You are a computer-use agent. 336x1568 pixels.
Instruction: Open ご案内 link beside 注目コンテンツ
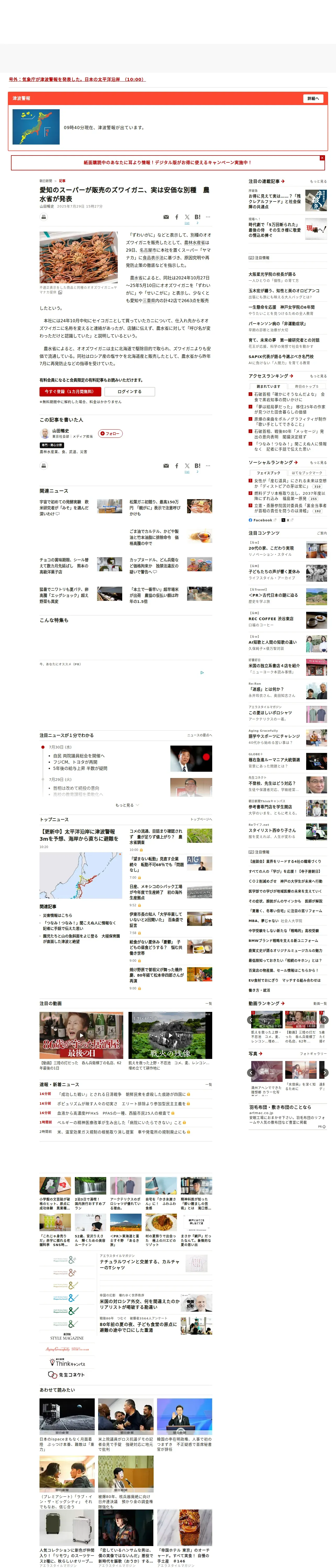pos(321,533)
